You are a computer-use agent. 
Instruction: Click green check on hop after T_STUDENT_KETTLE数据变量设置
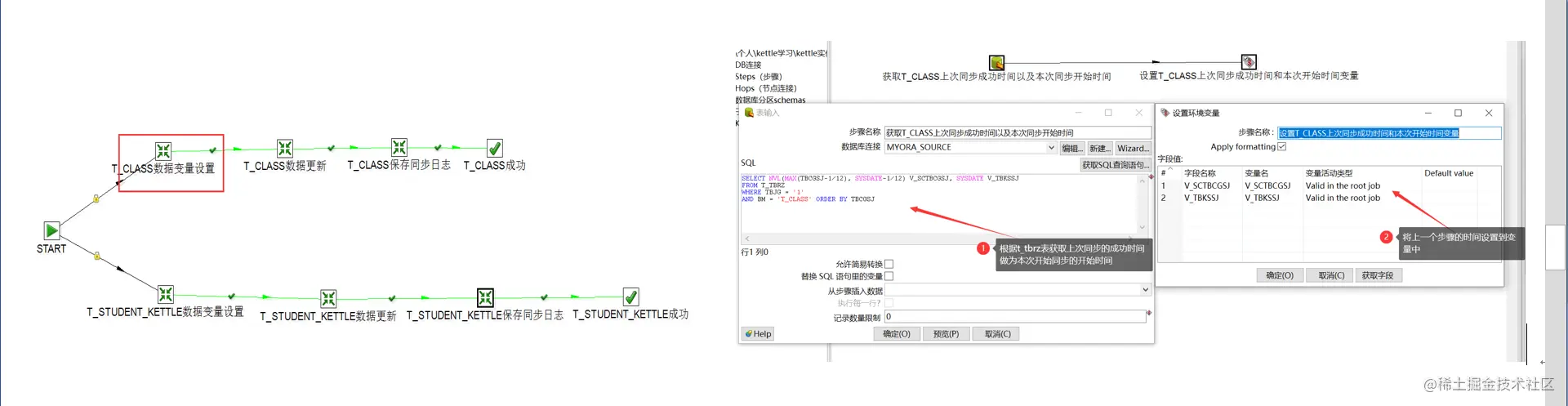pos(231,297)
